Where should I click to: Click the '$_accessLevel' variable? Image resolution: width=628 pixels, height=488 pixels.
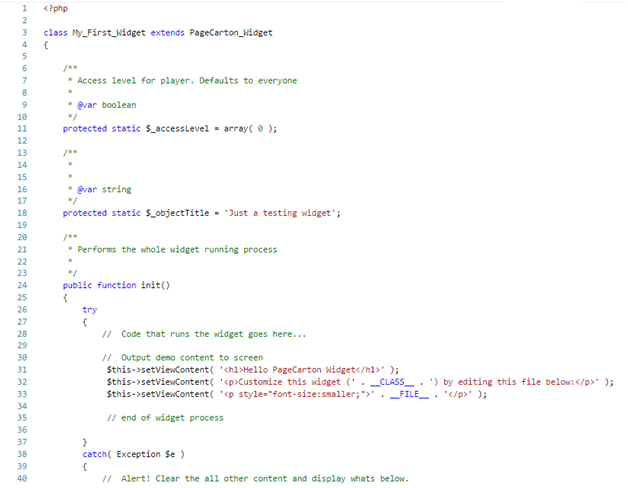coord(177,129)
